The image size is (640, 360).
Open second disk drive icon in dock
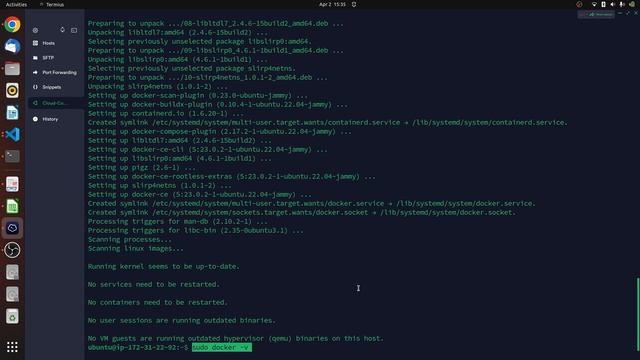click(12, 294)
